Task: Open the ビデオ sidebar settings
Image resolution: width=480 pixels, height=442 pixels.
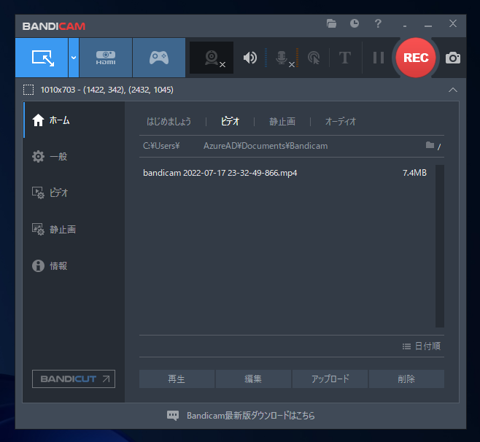Action: (x=74, y=193)
